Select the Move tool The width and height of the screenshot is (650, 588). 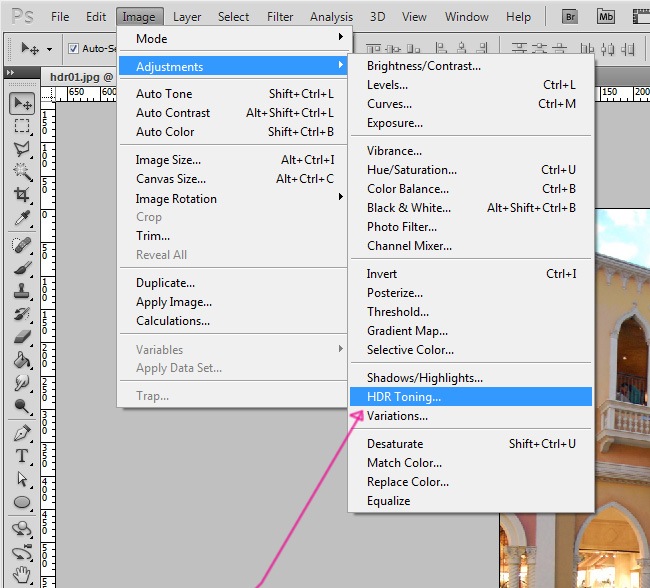pyautogui.click(x=22, y=104)
